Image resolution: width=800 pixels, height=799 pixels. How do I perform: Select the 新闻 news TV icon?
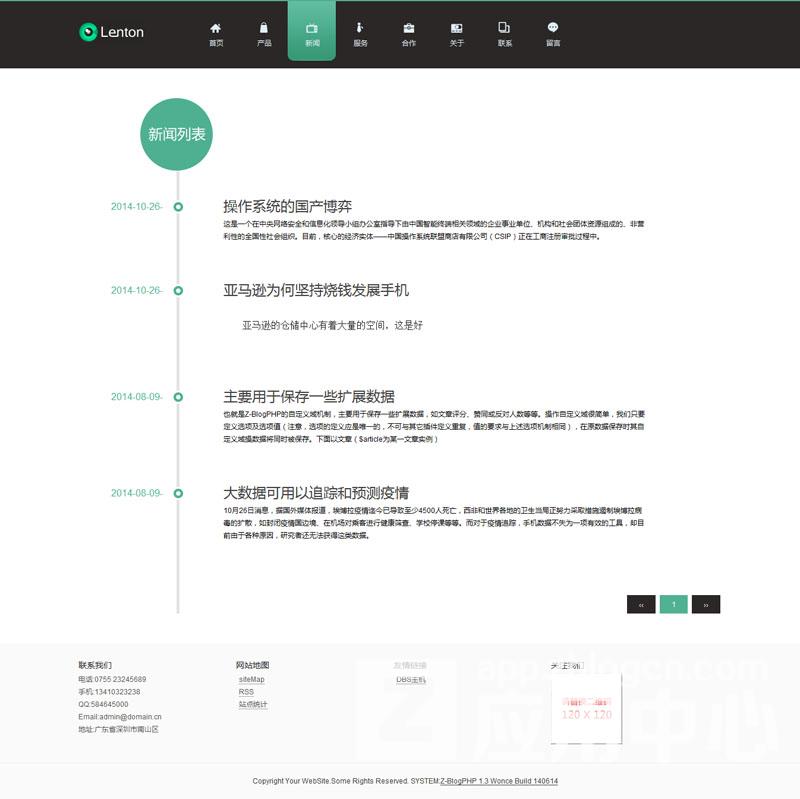tap(312, 28)
